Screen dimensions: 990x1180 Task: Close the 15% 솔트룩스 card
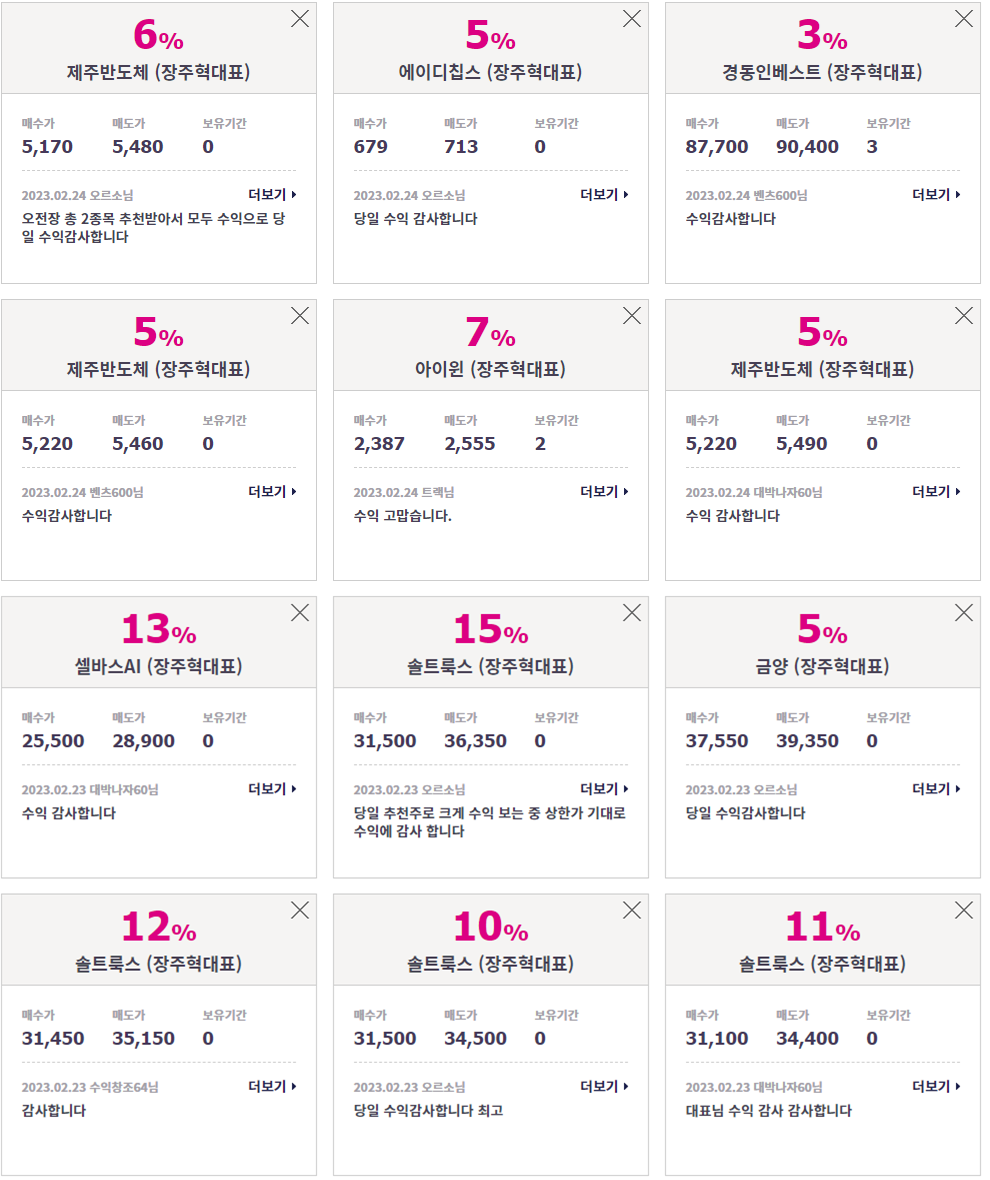[632, 613]
